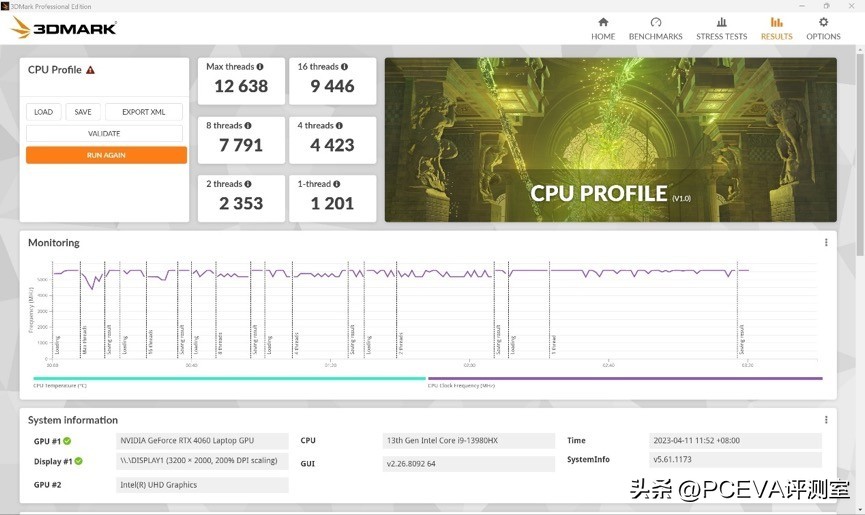Click the 4 threads score 4 423
This screenshot has width=865, height=515.
[x=332, y=145]
